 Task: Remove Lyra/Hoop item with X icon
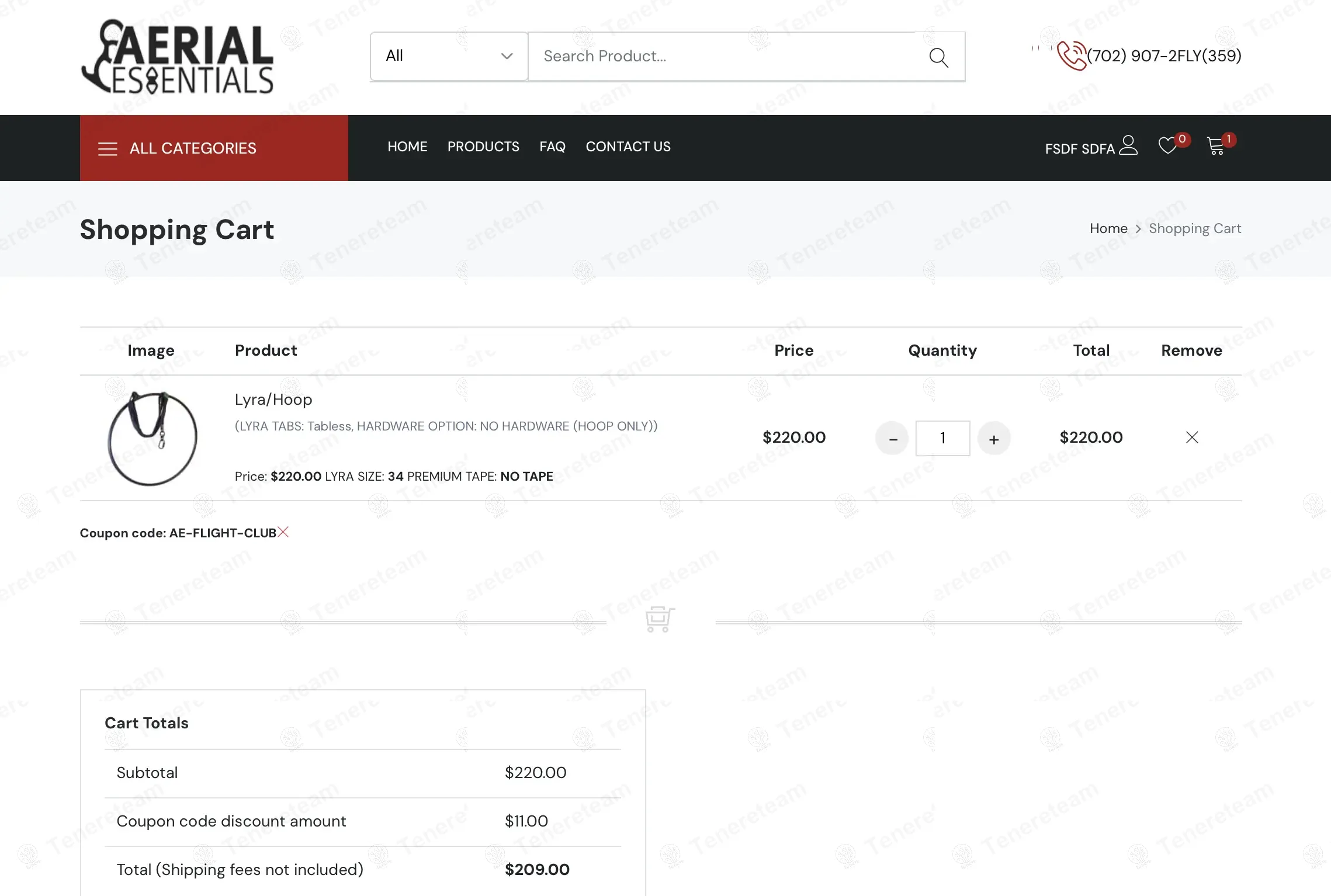click(1192, 437)
